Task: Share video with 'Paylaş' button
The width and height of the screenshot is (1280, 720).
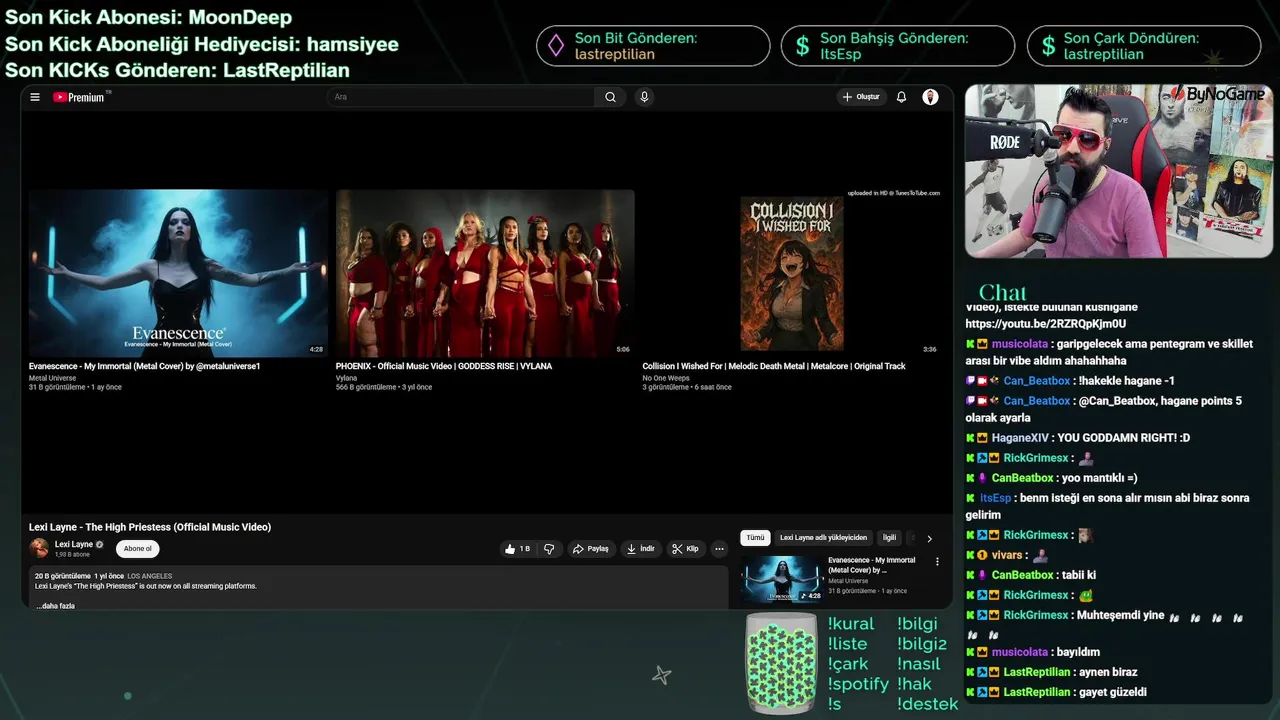Action: [x=590, y=549]
